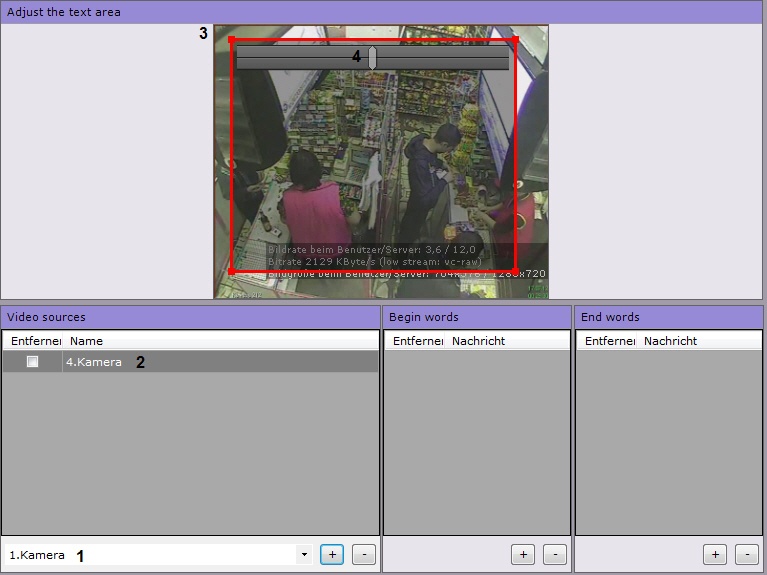The height and width of the screenshot is (575, 767).
Task: Click the slider handle above the video
Action: [372, 58]
